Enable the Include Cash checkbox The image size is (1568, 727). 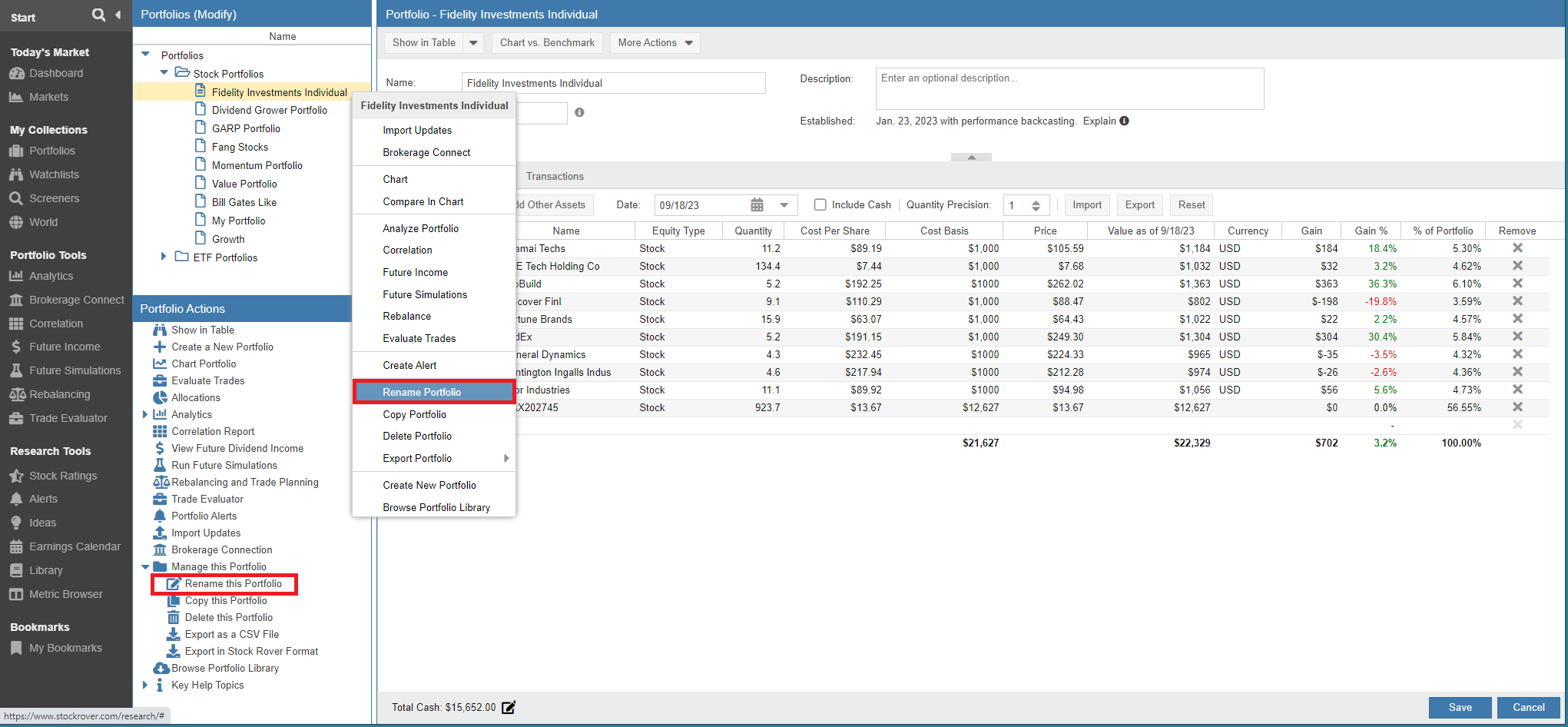[820, 204]
